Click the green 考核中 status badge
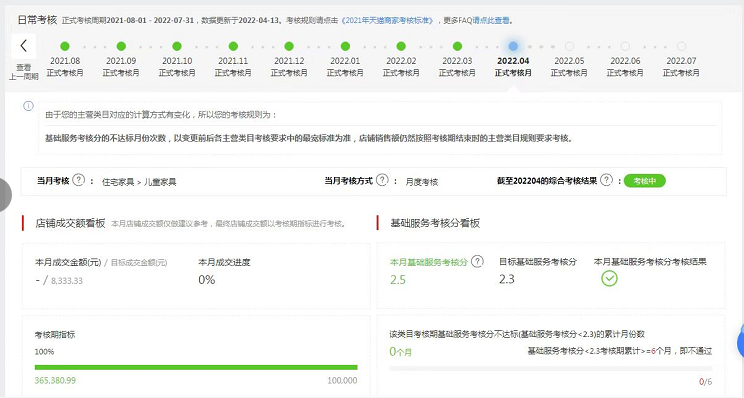Viewport: 744px width, 398px height. (644, 181)
